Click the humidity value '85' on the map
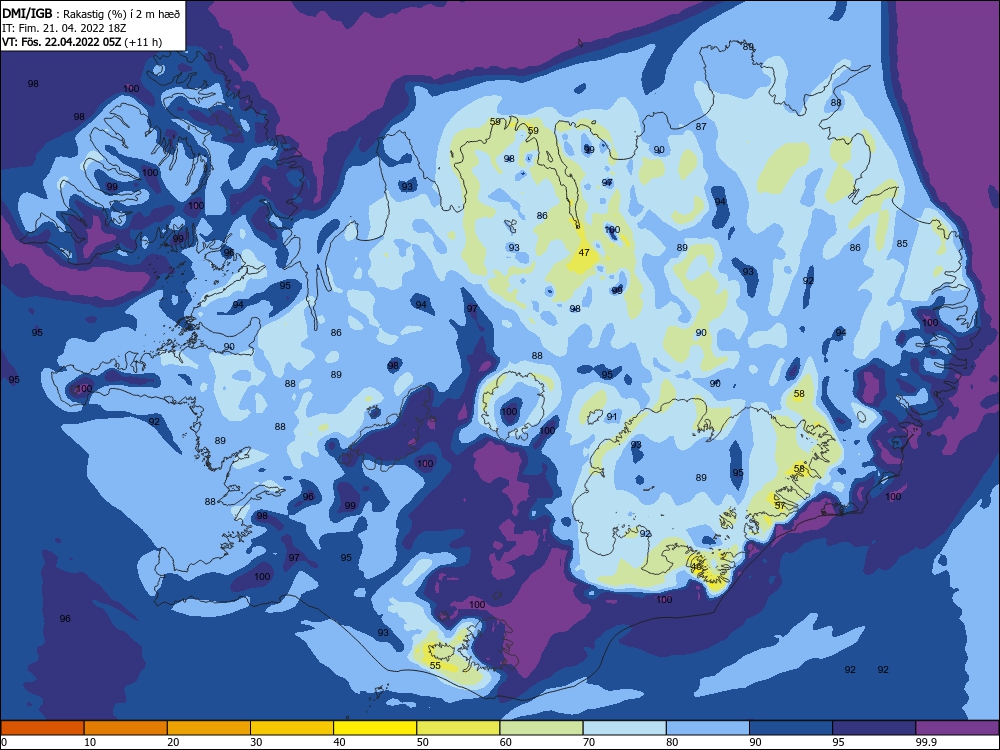Viewport: 1000px width, 750px height. [902, 243]
